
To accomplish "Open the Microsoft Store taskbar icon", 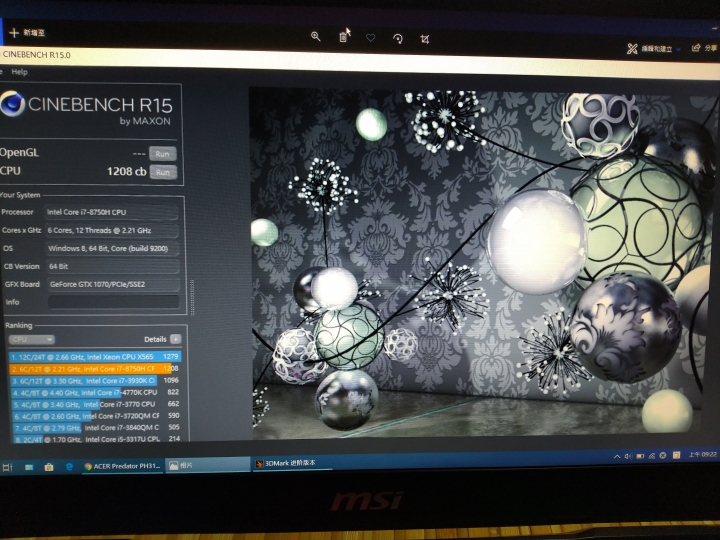I will (x=49, y=467).
